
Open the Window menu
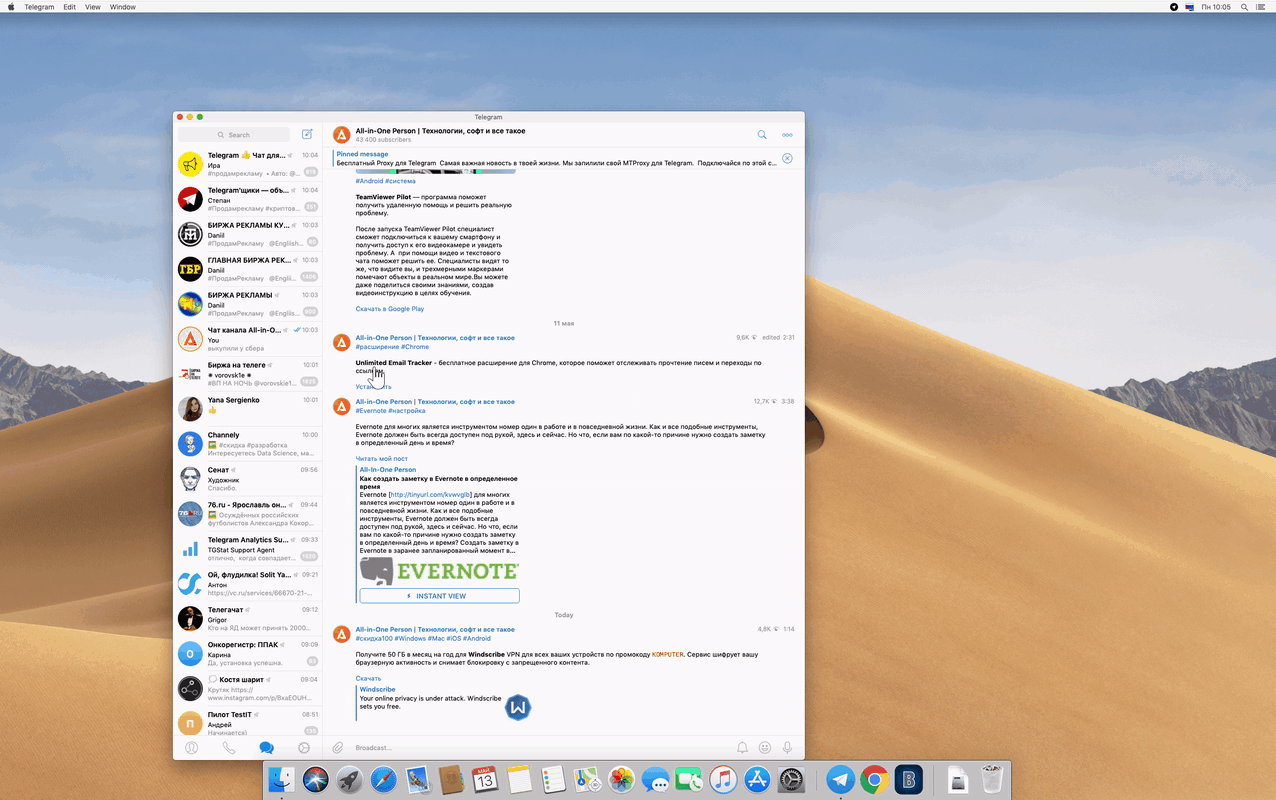(123, 7)
